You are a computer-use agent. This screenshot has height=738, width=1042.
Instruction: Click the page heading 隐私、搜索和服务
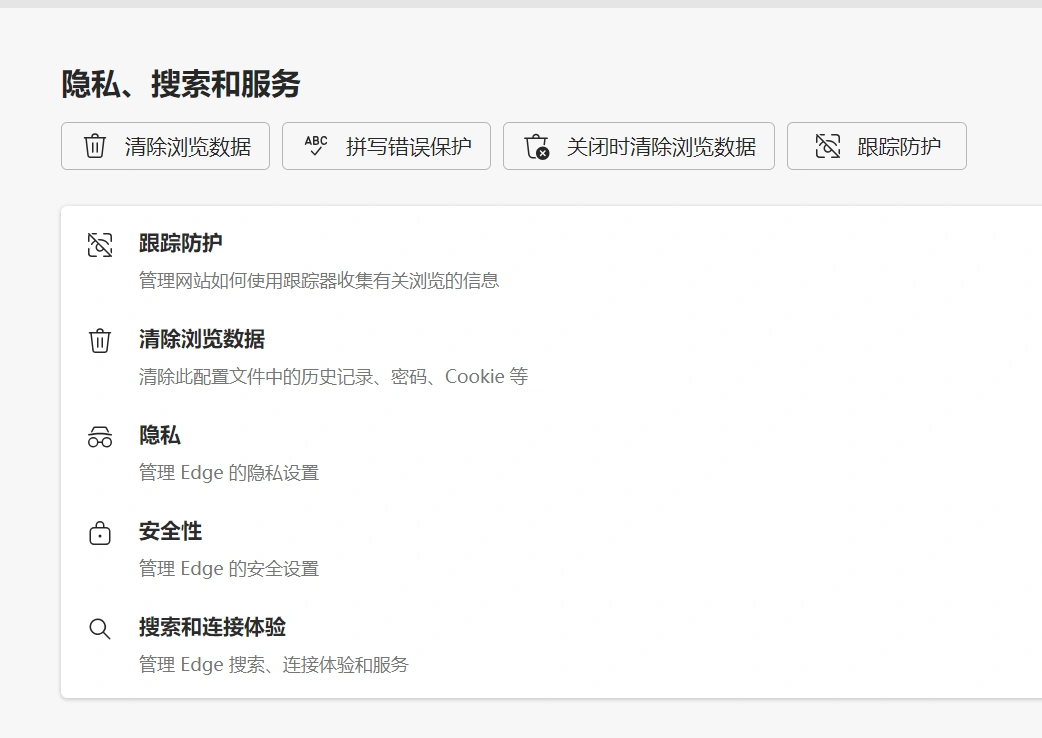click(178, 85)
